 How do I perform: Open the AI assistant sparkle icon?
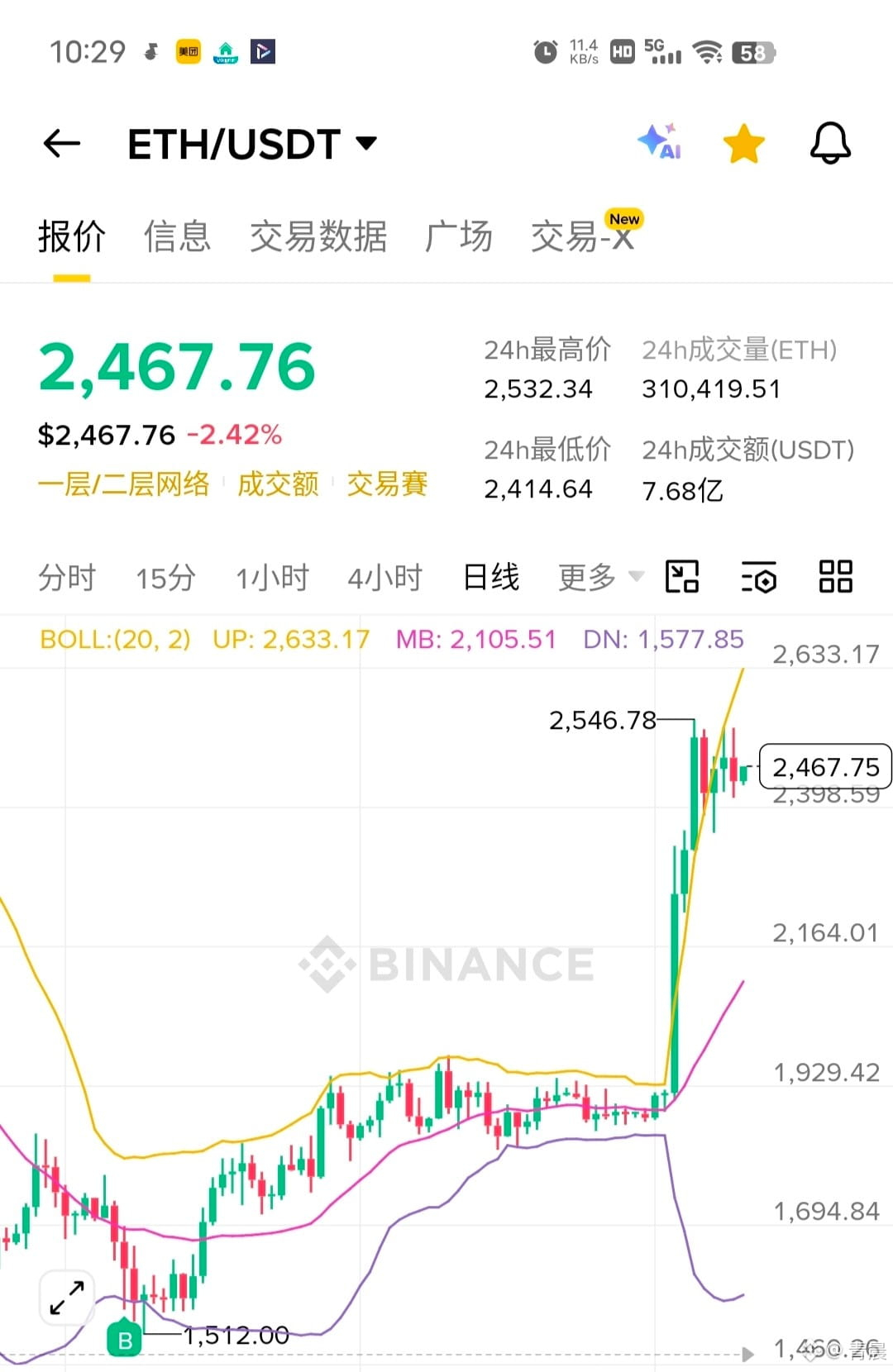660,142
